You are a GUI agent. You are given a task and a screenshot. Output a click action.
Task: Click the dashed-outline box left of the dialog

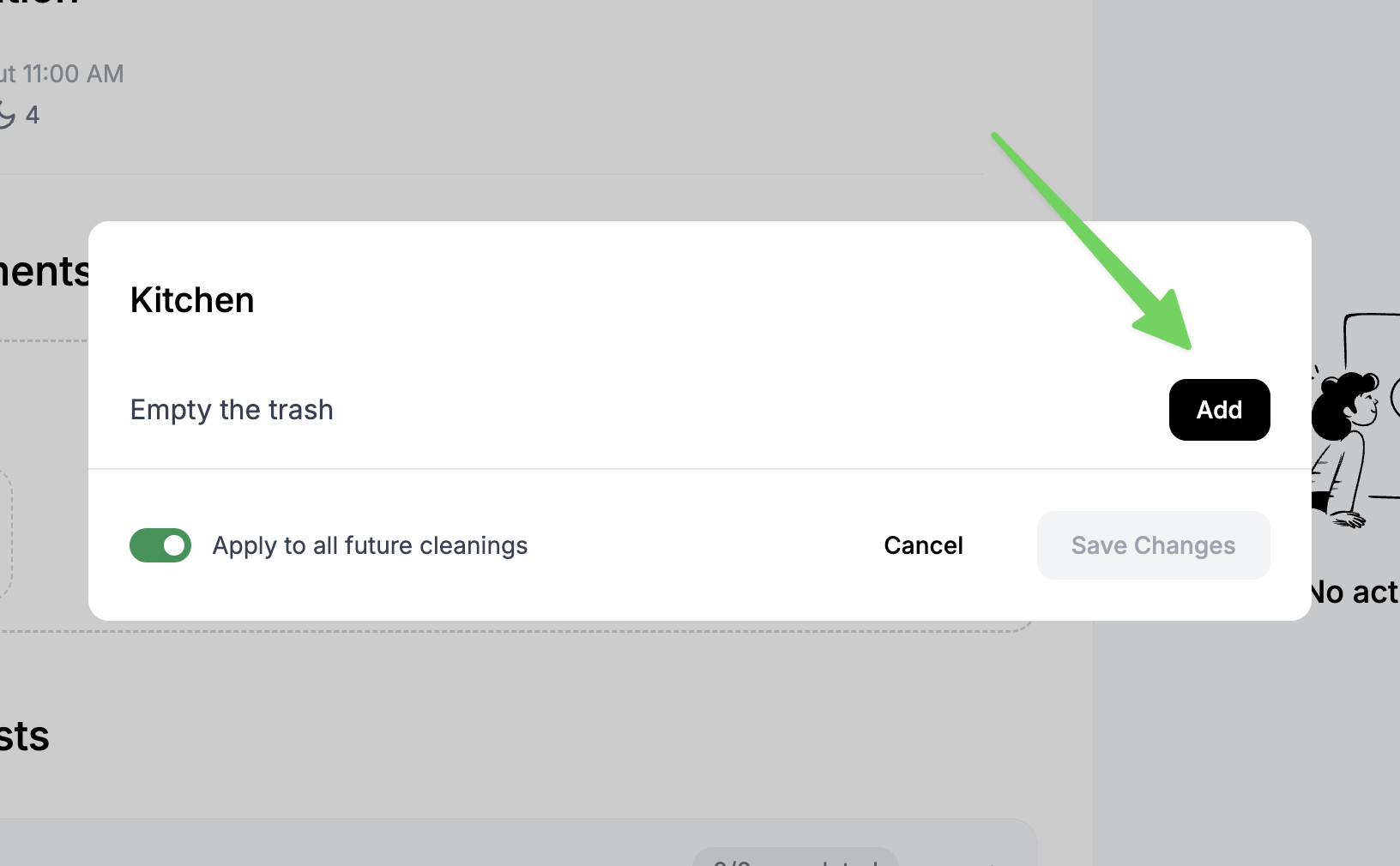tap(5, 532)
